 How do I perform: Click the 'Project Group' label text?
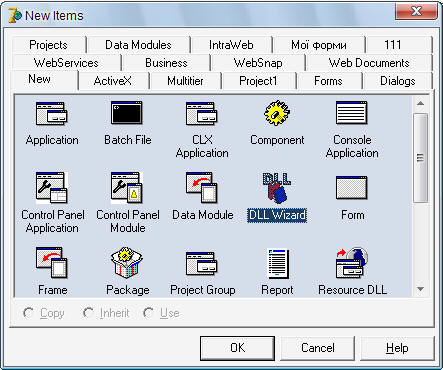click(x=203, y=290)
